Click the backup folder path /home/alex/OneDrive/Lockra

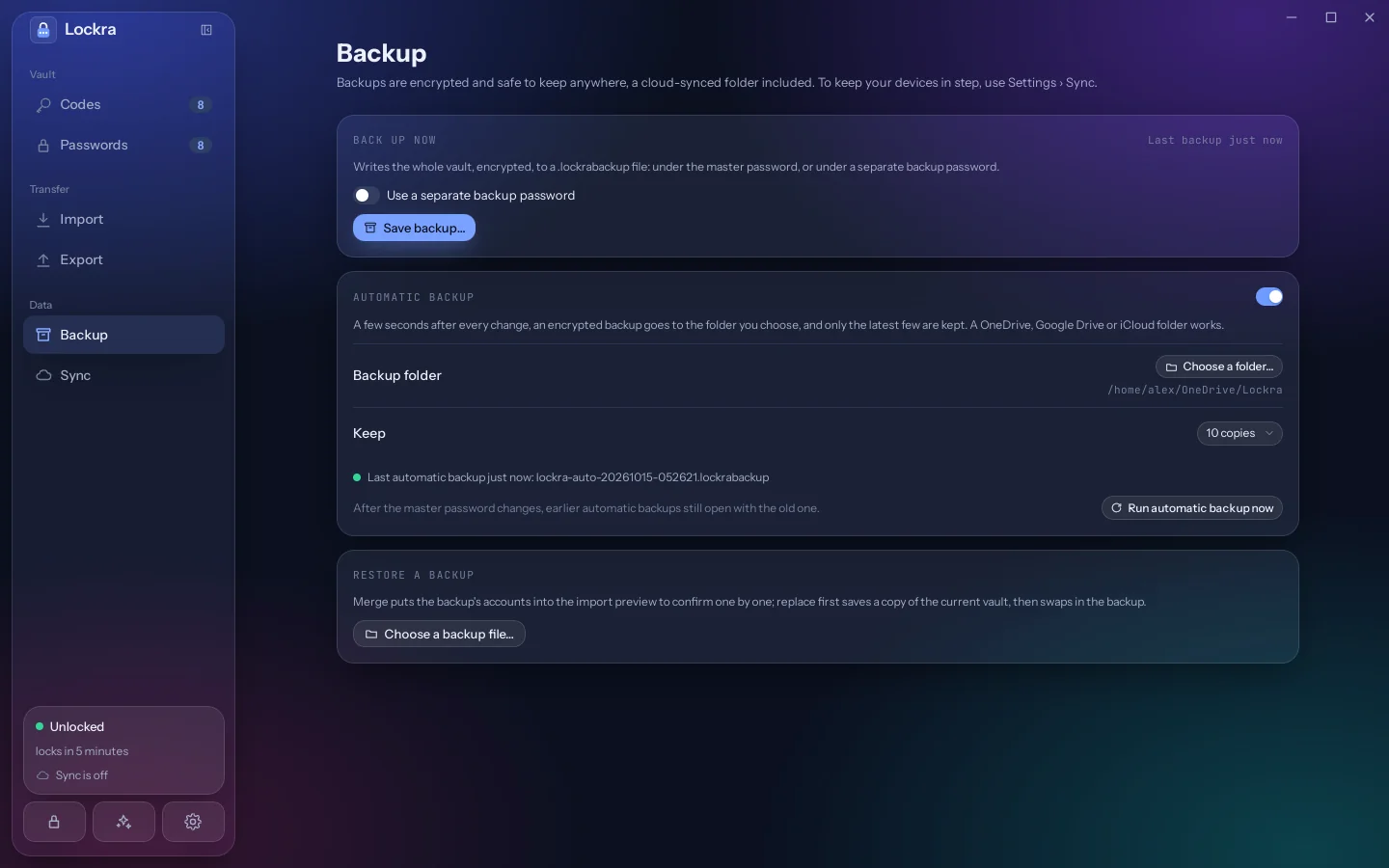(x=1195, y=391)
